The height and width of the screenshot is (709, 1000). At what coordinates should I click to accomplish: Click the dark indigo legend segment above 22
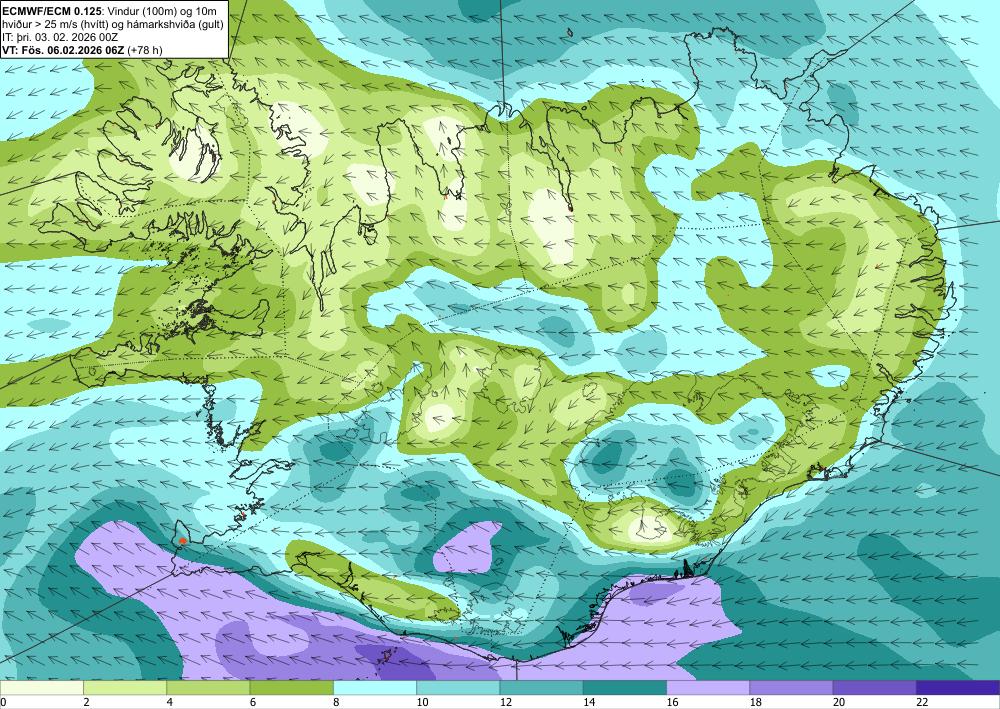tap(958, 688)
